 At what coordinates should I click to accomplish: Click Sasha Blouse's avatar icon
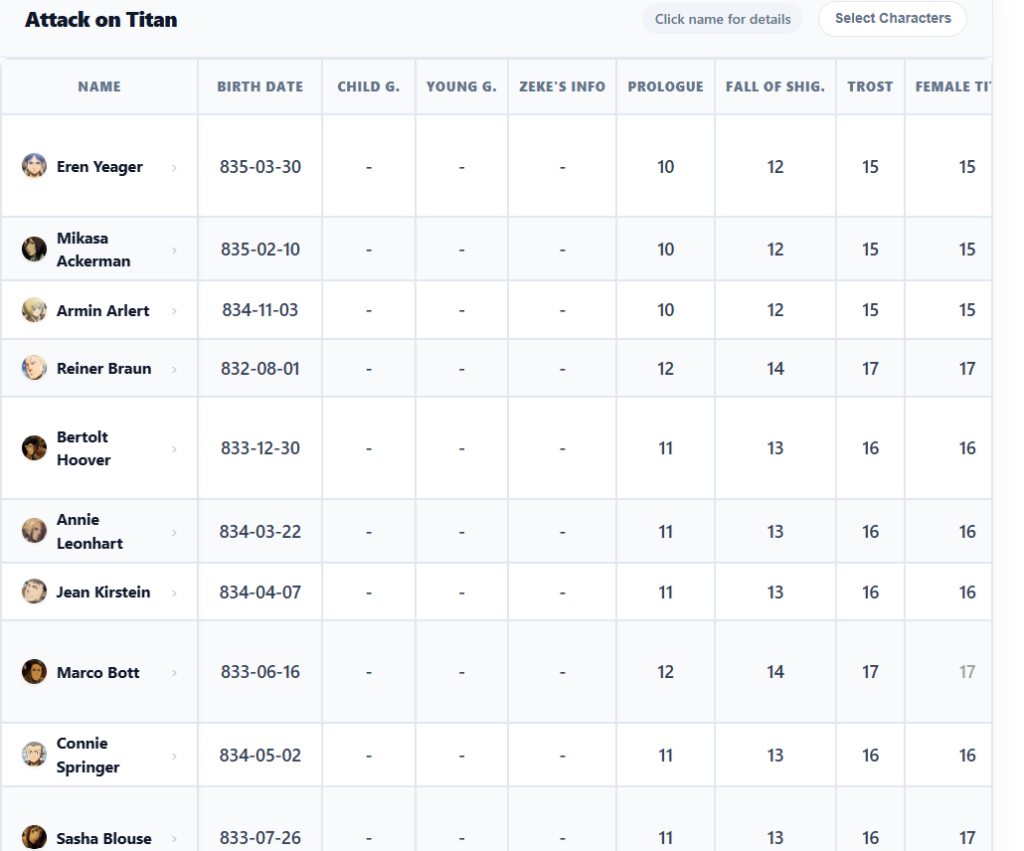pyautogui.click(x=34, y=837)
